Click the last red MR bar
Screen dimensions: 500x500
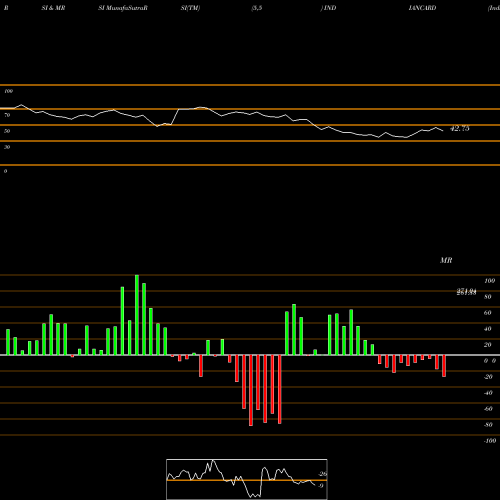(x=444, y=366)
